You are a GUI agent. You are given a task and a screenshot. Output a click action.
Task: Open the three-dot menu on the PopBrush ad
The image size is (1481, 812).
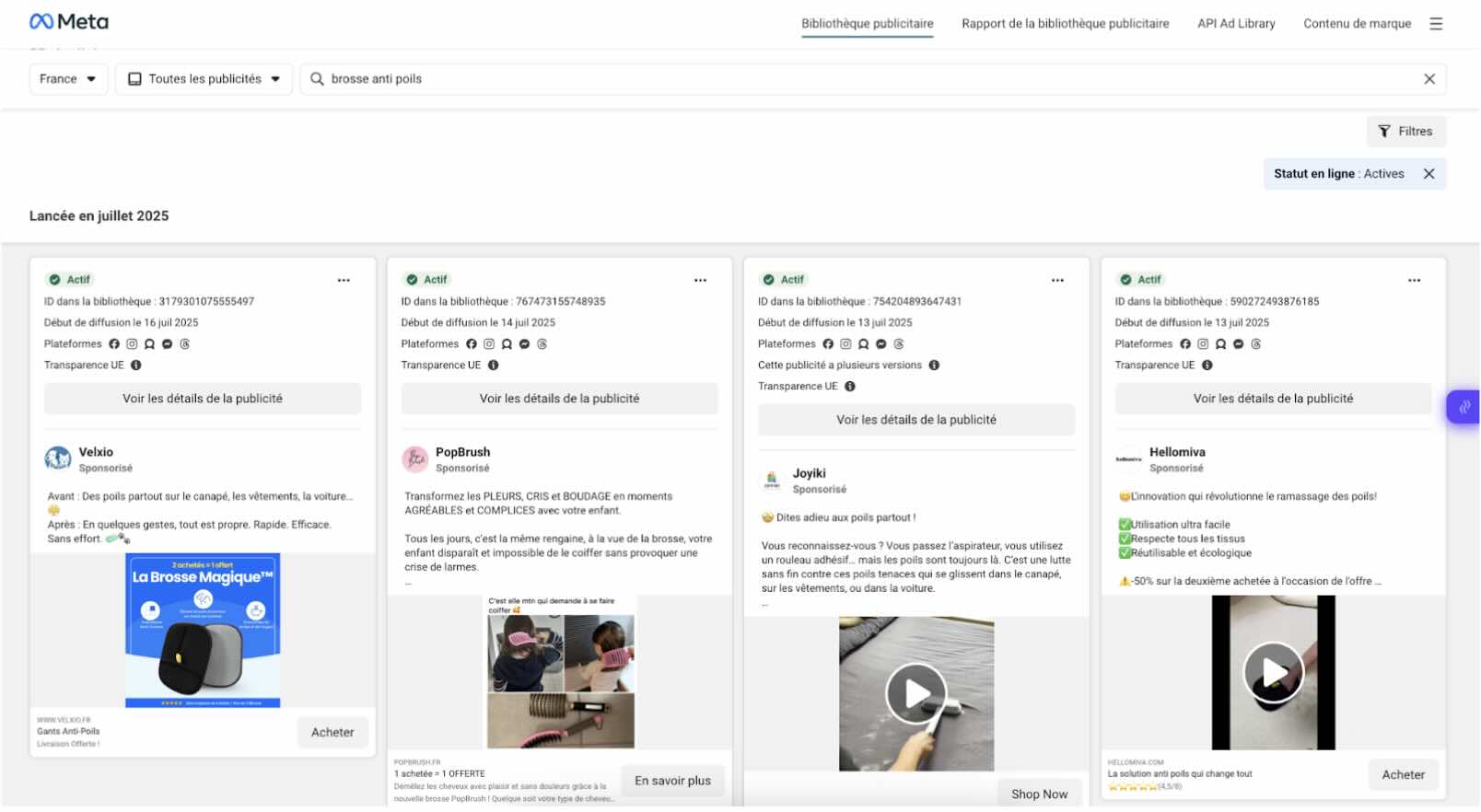(700, 280)
